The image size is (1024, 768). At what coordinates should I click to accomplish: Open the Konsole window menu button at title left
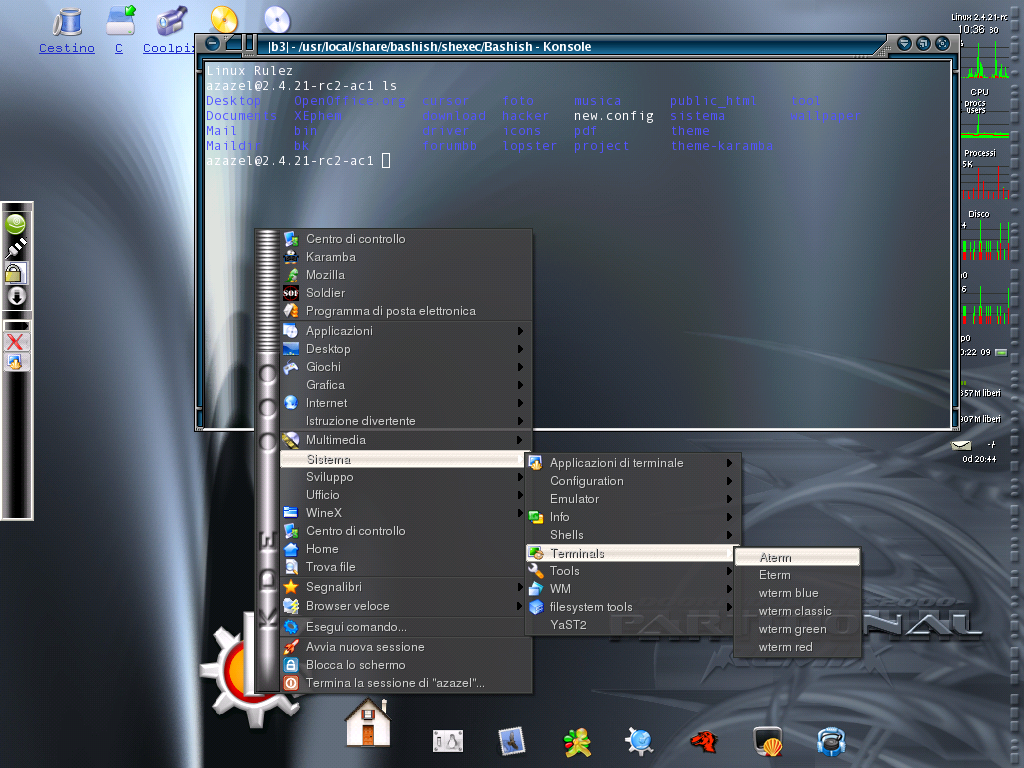(x=212, y=44)
